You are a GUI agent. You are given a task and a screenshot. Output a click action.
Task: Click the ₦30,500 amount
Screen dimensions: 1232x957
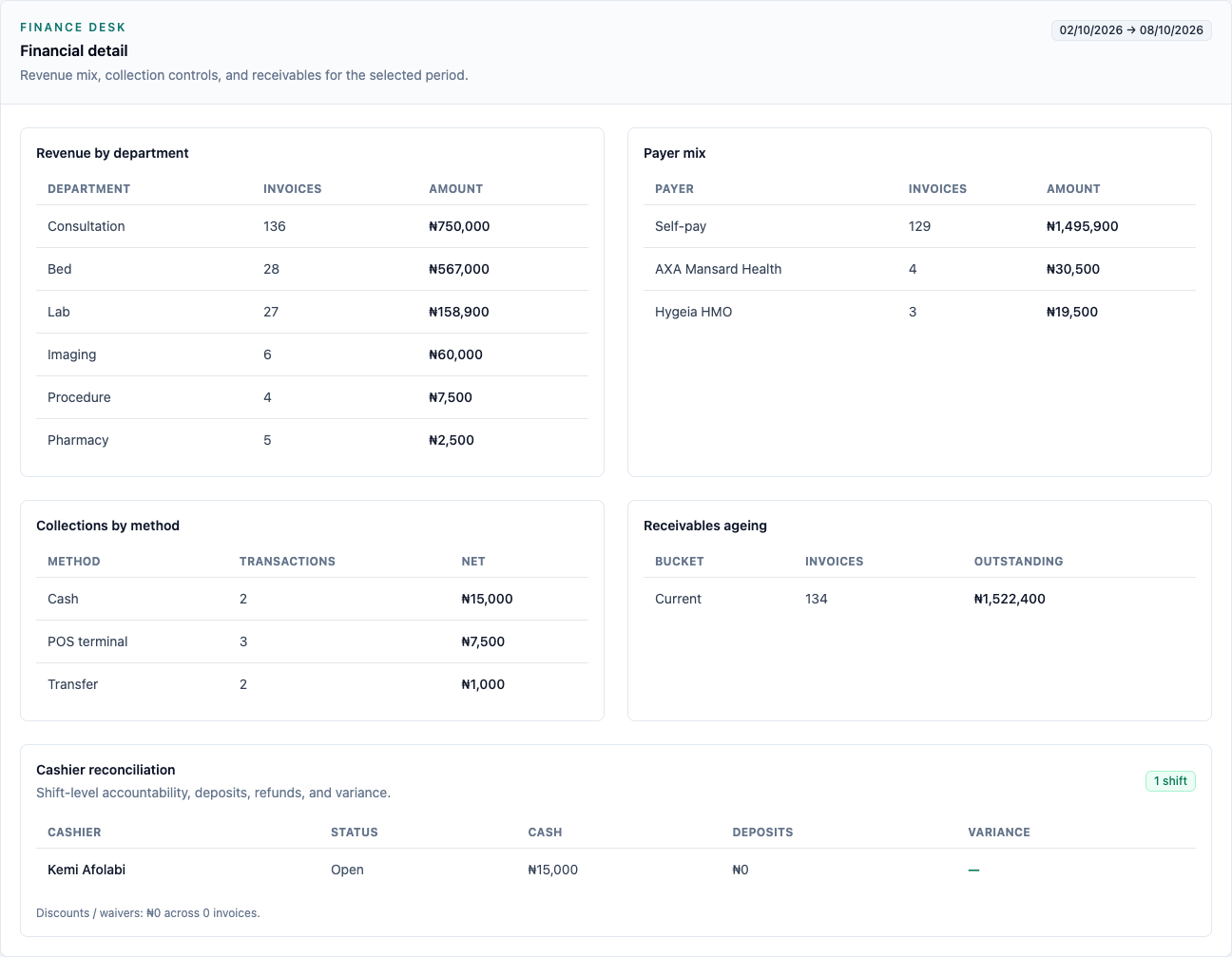[1073, 269]
